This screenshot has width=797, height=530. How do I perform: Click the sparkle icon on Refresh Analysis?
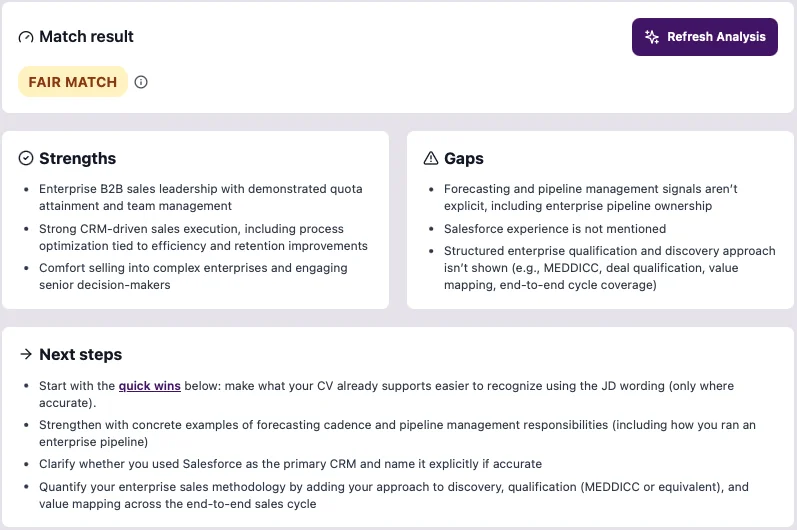652,37
